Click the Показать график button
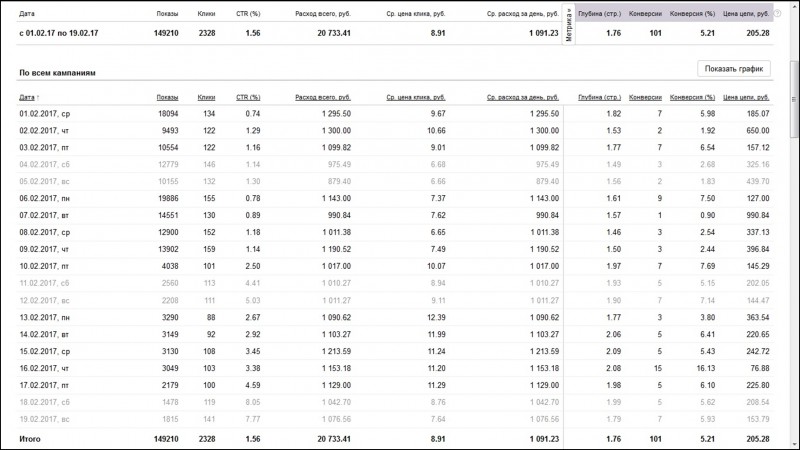Image resolution: width=800 pixels, height=450 pixels. [x=734, y=69]
